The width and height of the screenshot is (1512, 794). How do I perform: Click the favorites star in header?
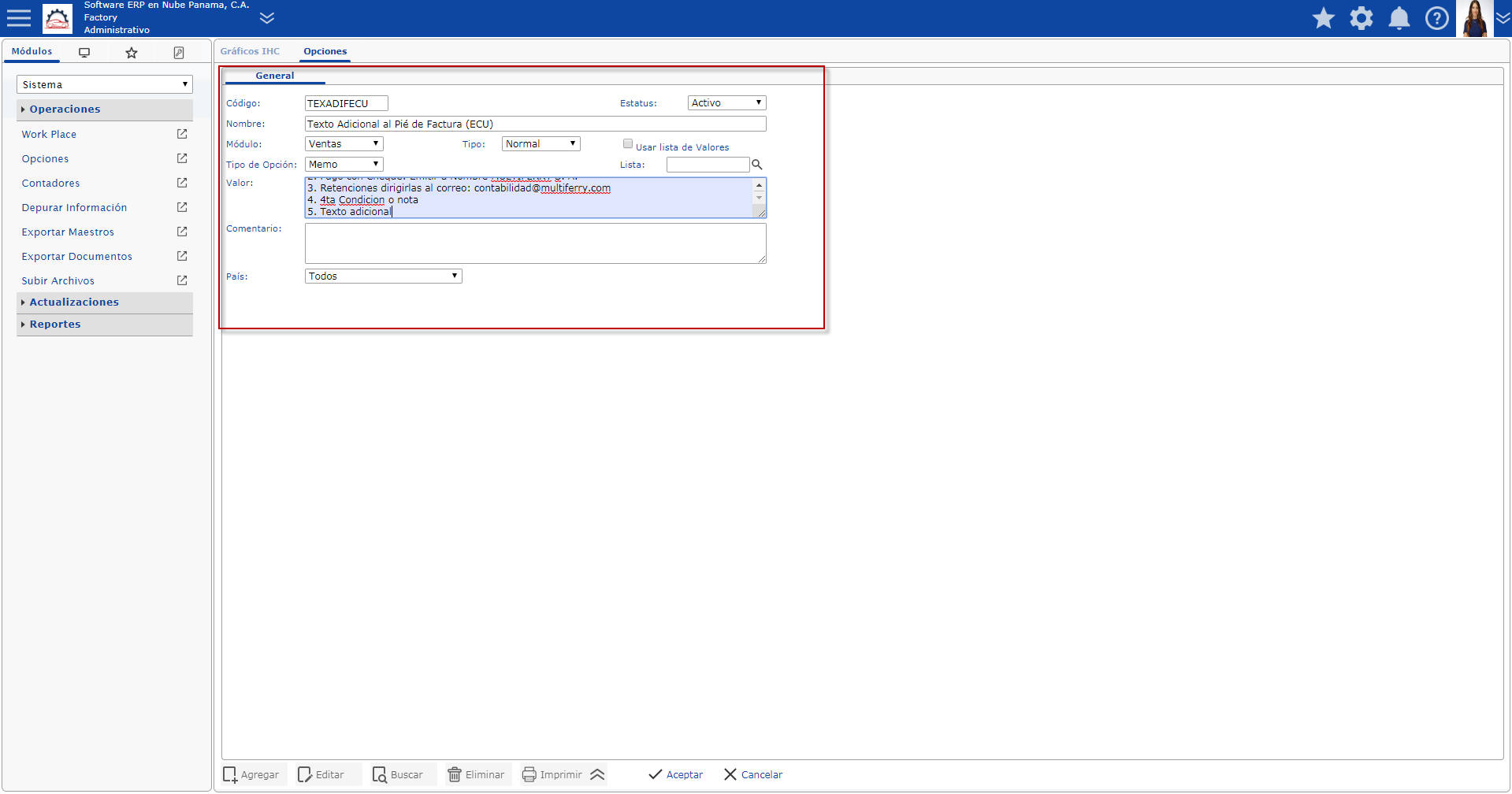(x=1324, y=18)
